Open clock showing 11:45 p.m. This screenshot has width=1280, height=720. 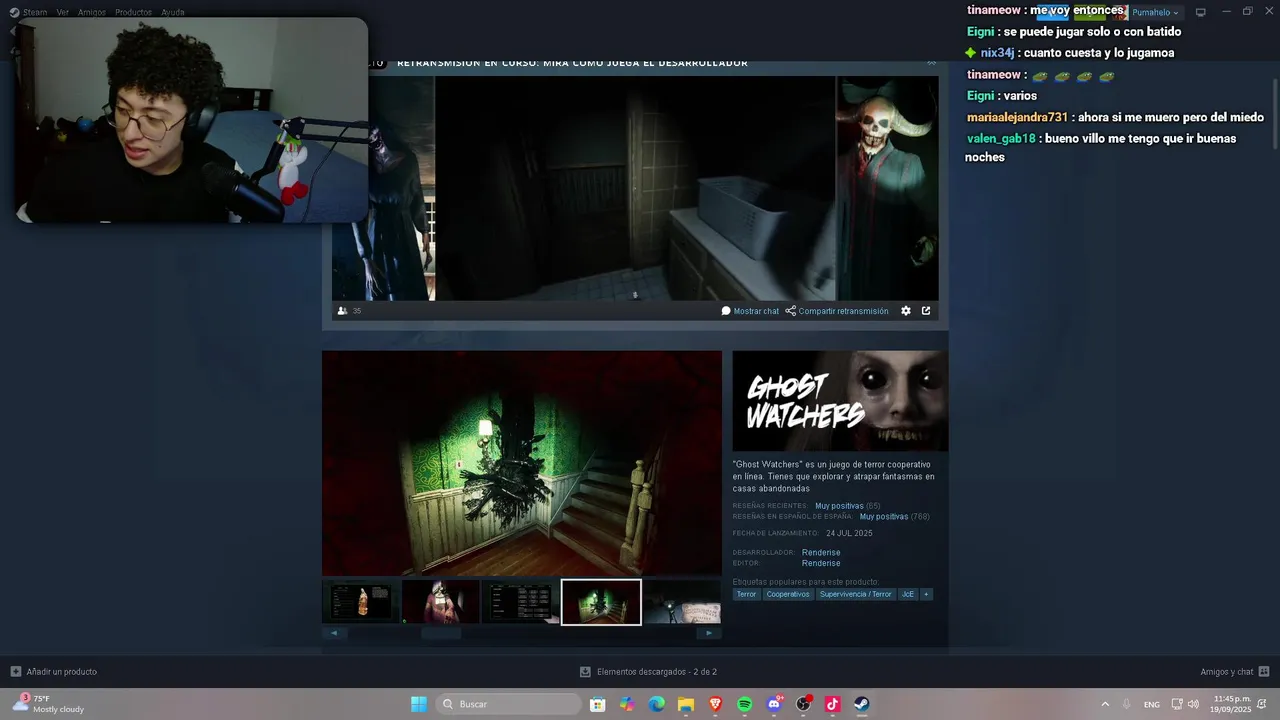pyautogui.click(x=1232, y=704)
